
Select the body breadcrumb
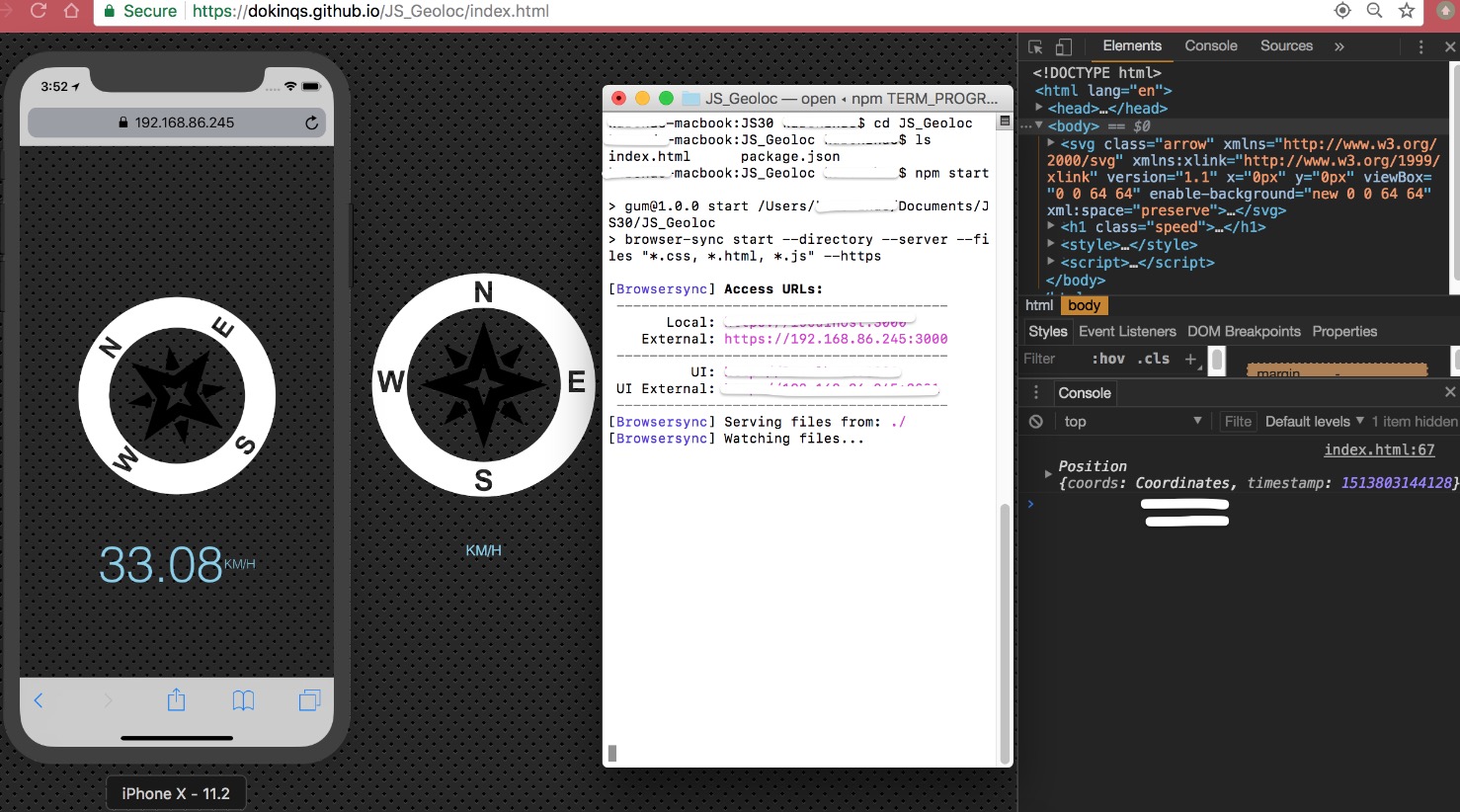[x=1084, y=305]
